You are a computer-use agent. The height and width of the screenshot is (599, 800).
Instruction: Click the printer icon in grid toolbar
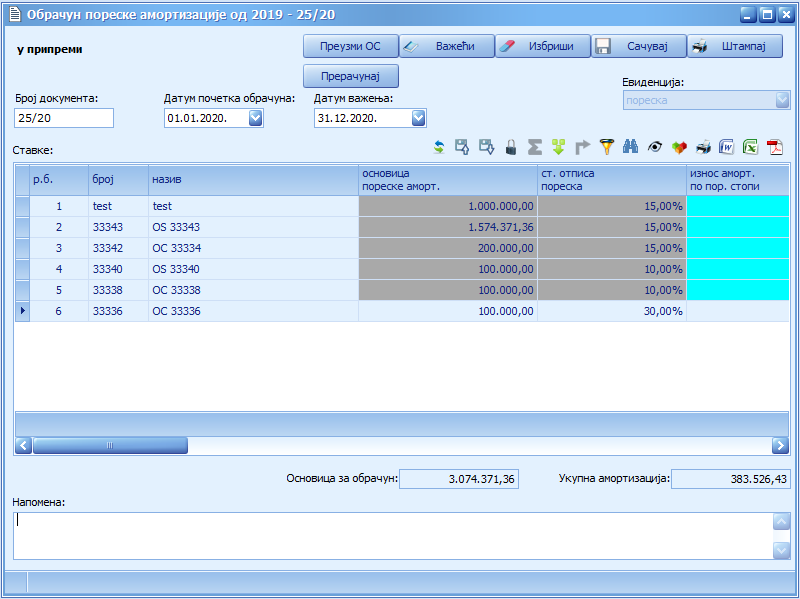click(703, 147)
